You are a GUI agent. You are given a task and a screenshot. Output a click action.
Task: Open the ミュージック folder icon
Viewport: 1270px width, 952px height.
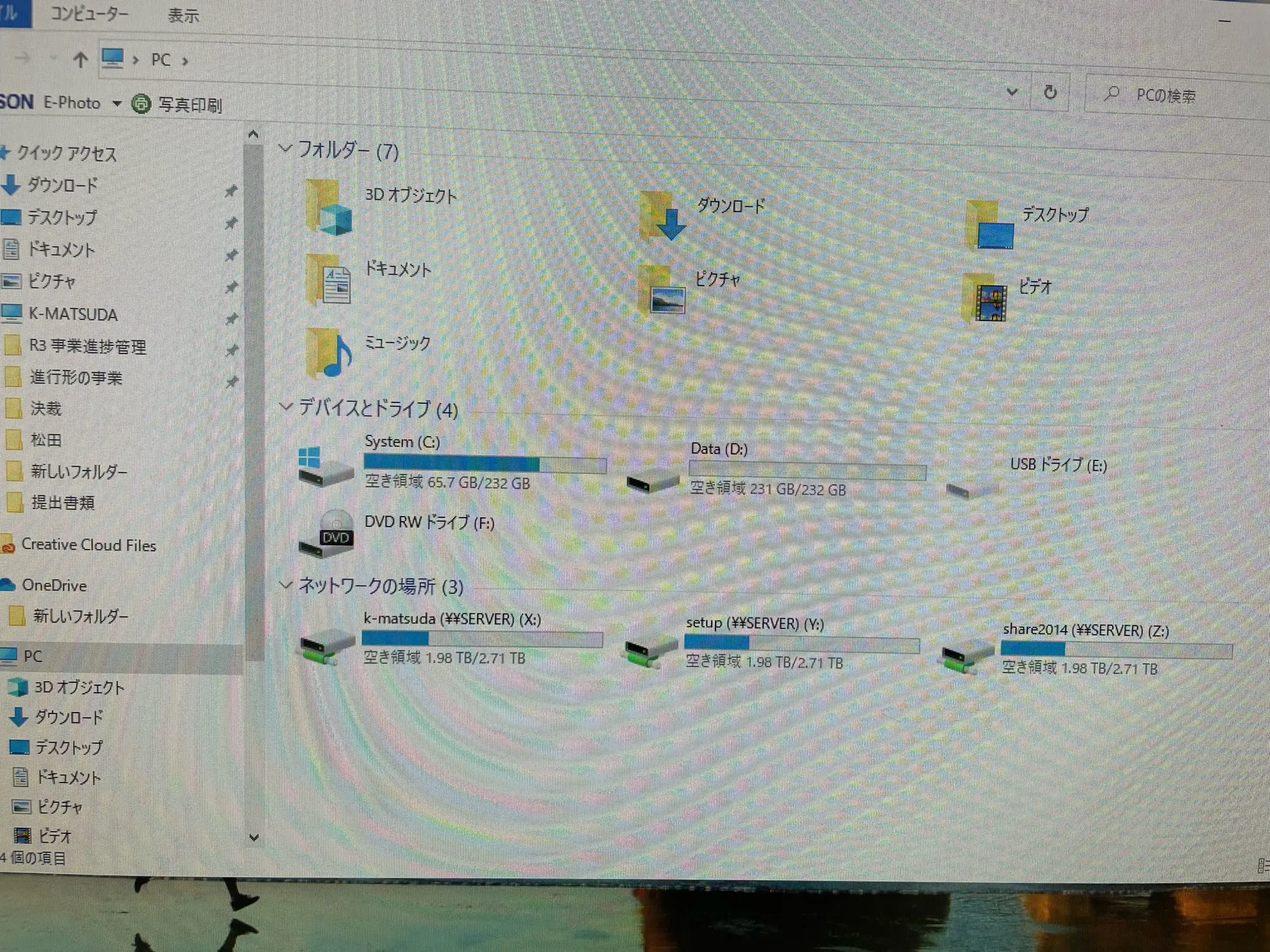(329, 354)
